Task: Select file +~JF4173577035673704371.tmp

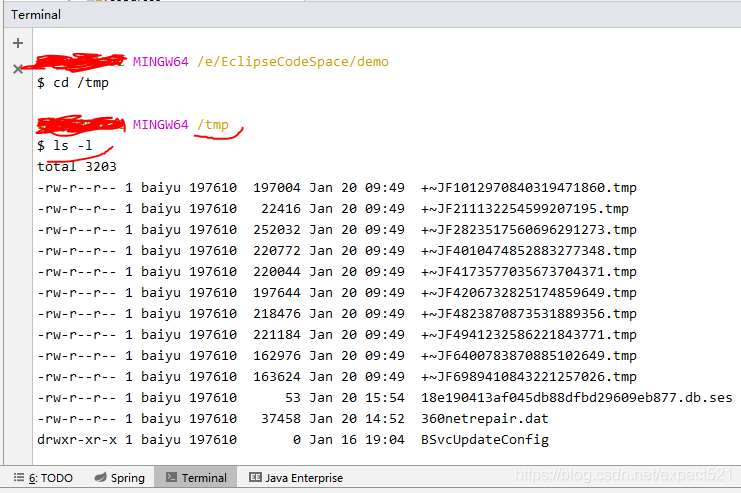Action: click(529, 272)
